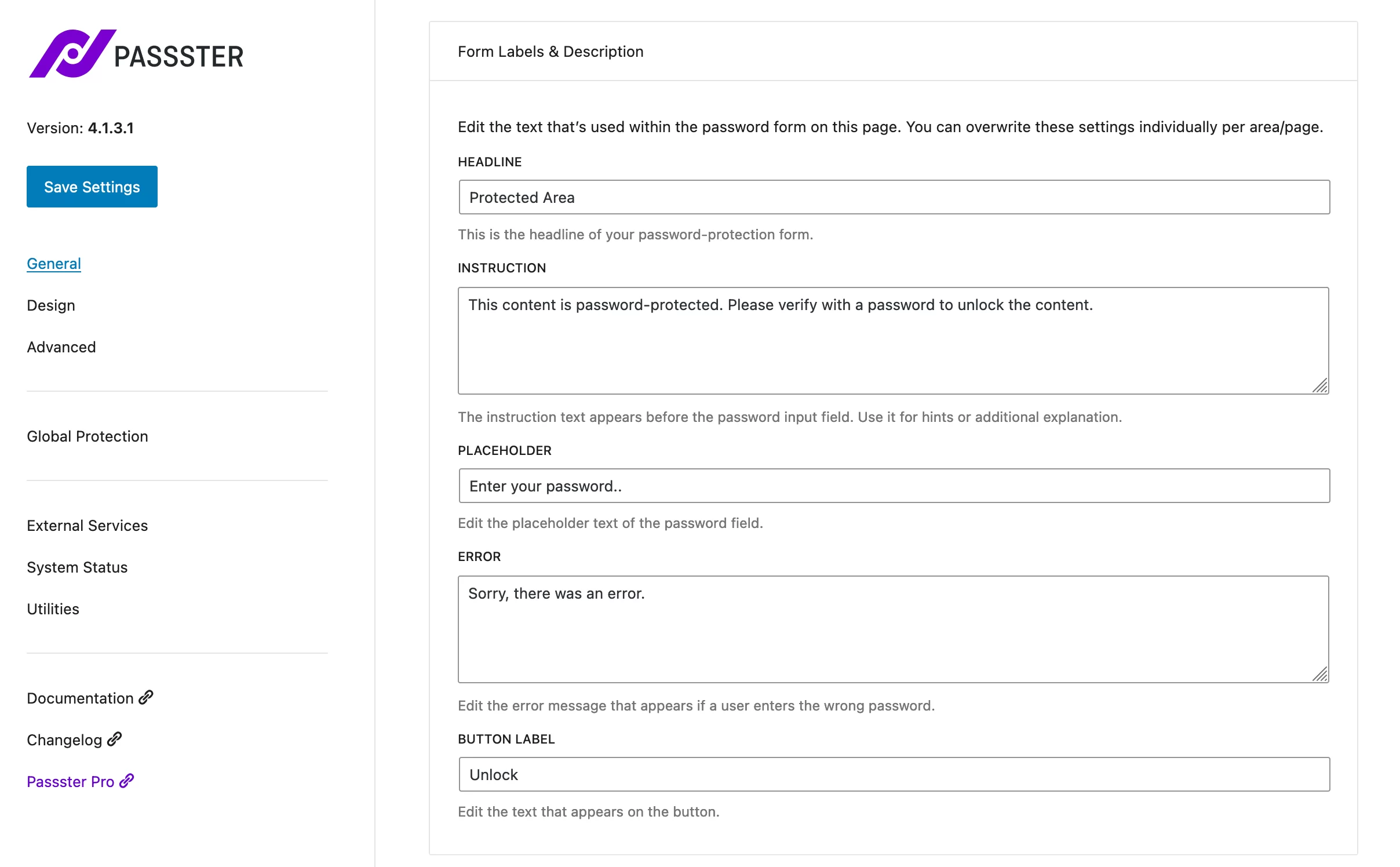Open the Passster Pro link
Viewport: 1400px width, 867px height.
(x=71, y=782)
